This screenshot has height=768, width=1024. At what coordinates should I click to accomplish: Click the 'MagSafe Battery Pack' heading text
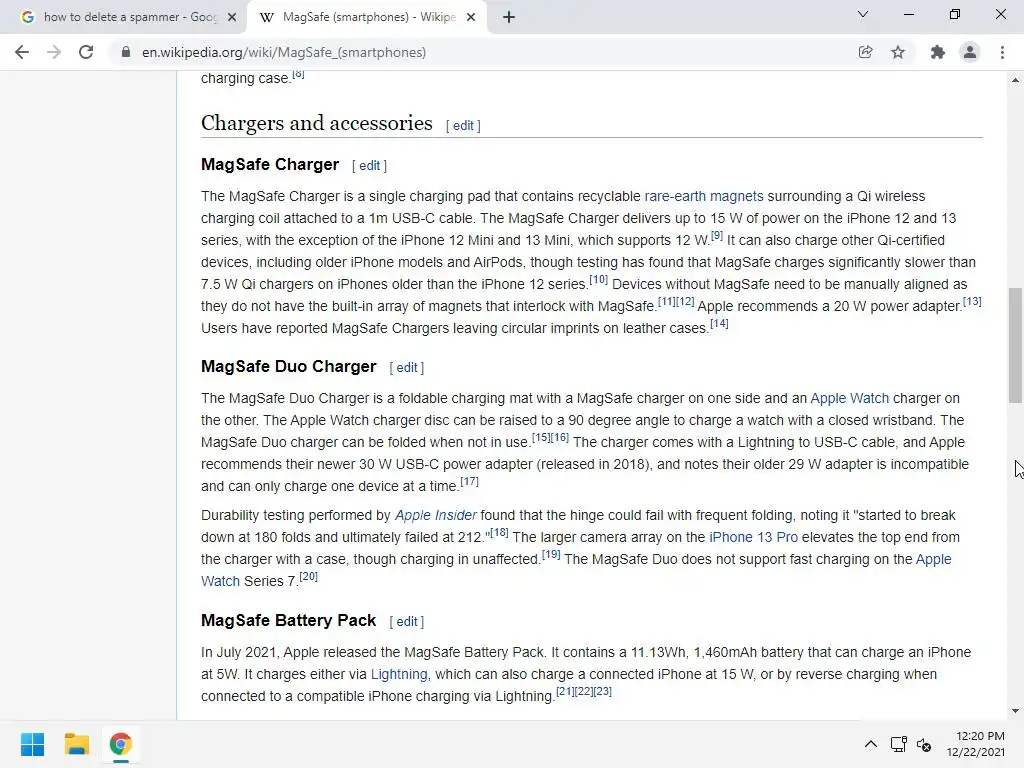click(289, 620)
